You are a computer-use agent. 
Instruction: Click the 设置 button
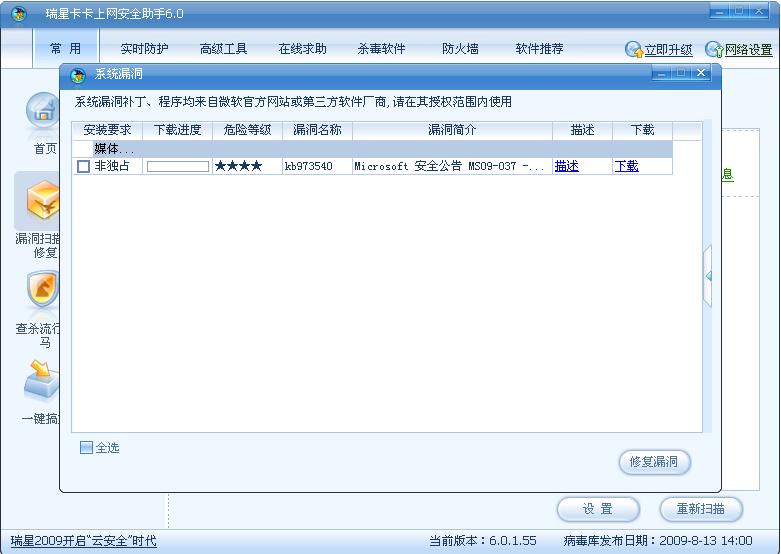pos(598,509)
